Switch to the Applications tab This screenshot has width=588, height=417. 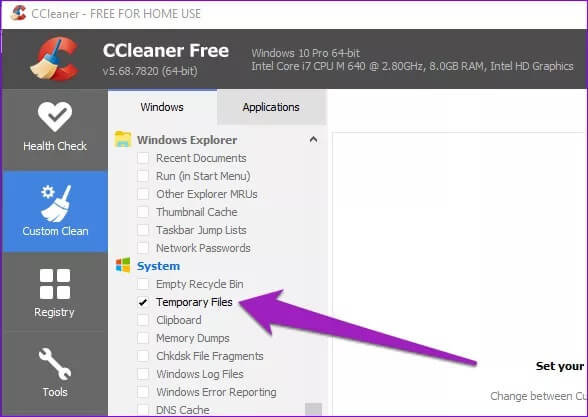point(271,107)
